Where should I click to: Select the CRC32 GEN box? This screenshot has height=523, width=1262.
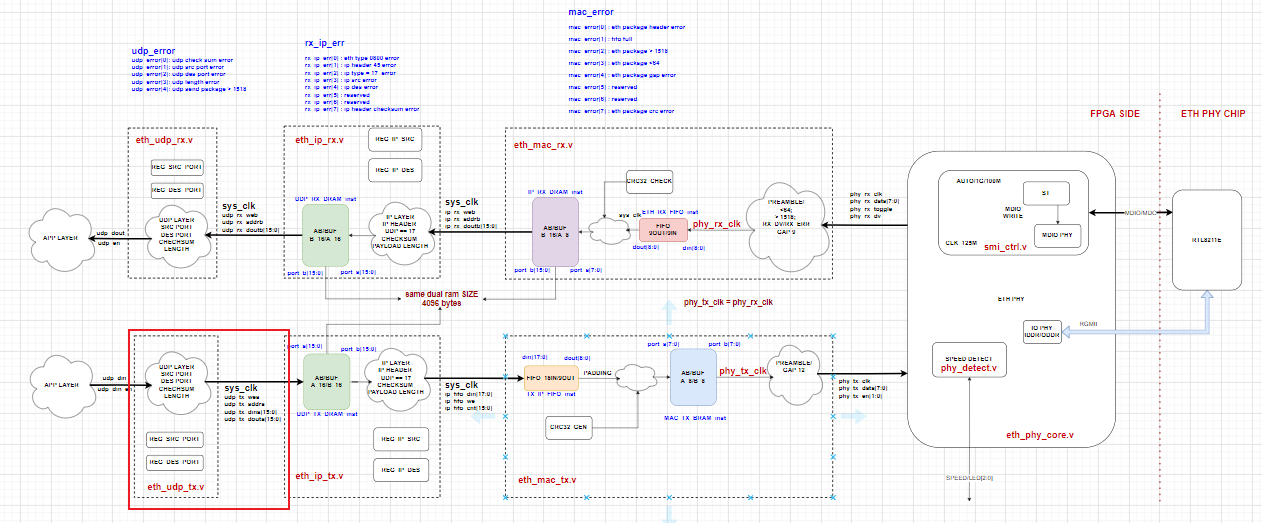click(570, 429)
